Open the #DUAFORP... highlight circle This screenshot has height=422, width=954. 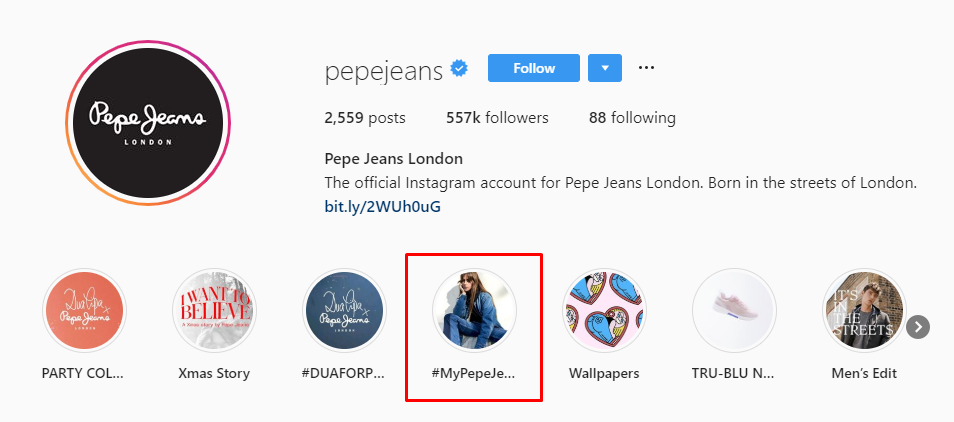[x=344, y=310]
